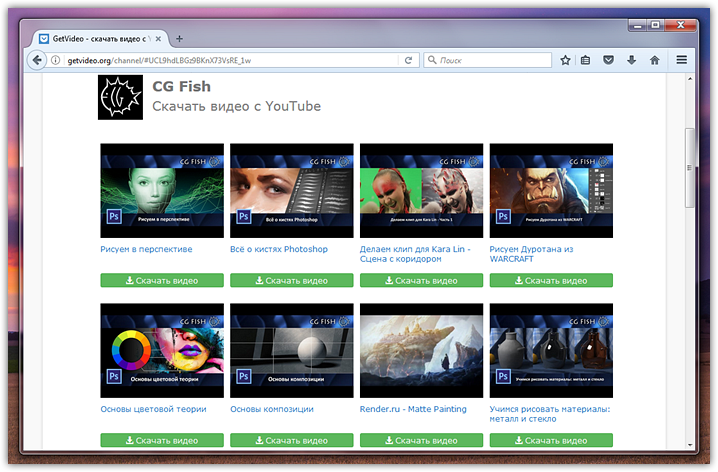Image resolution: width=718 pixels, height=472 pixels.
Task: Click the Pocket save icon
Action: 608,60
